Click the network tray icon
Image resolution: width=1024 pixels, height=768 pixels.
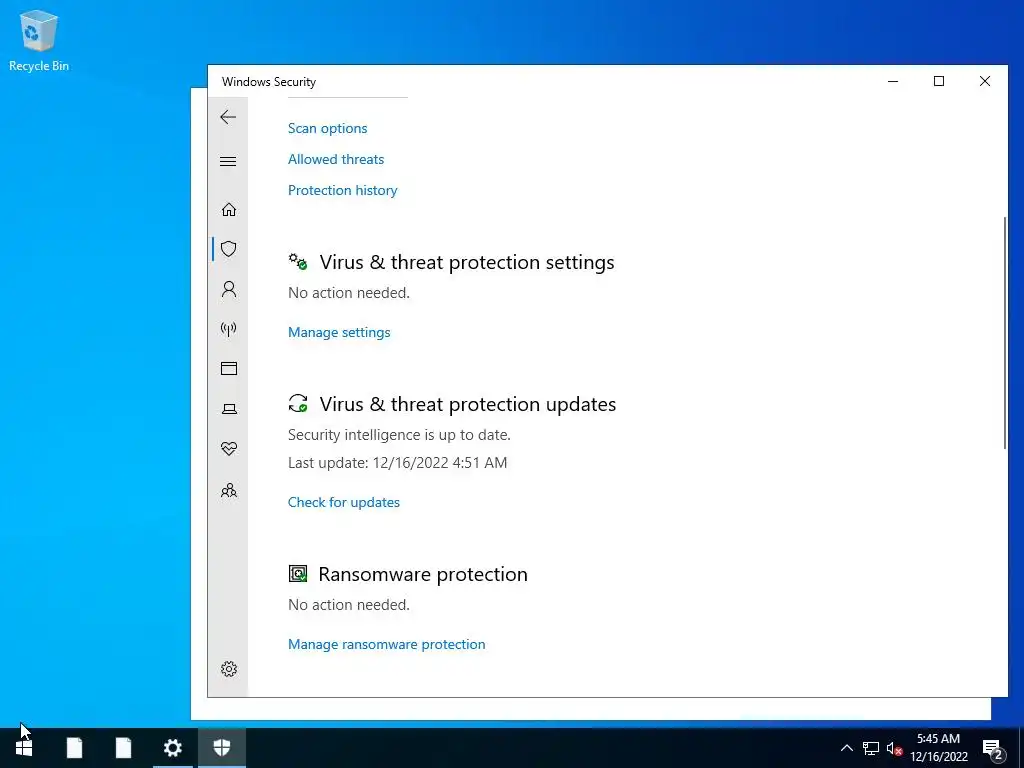871,748
